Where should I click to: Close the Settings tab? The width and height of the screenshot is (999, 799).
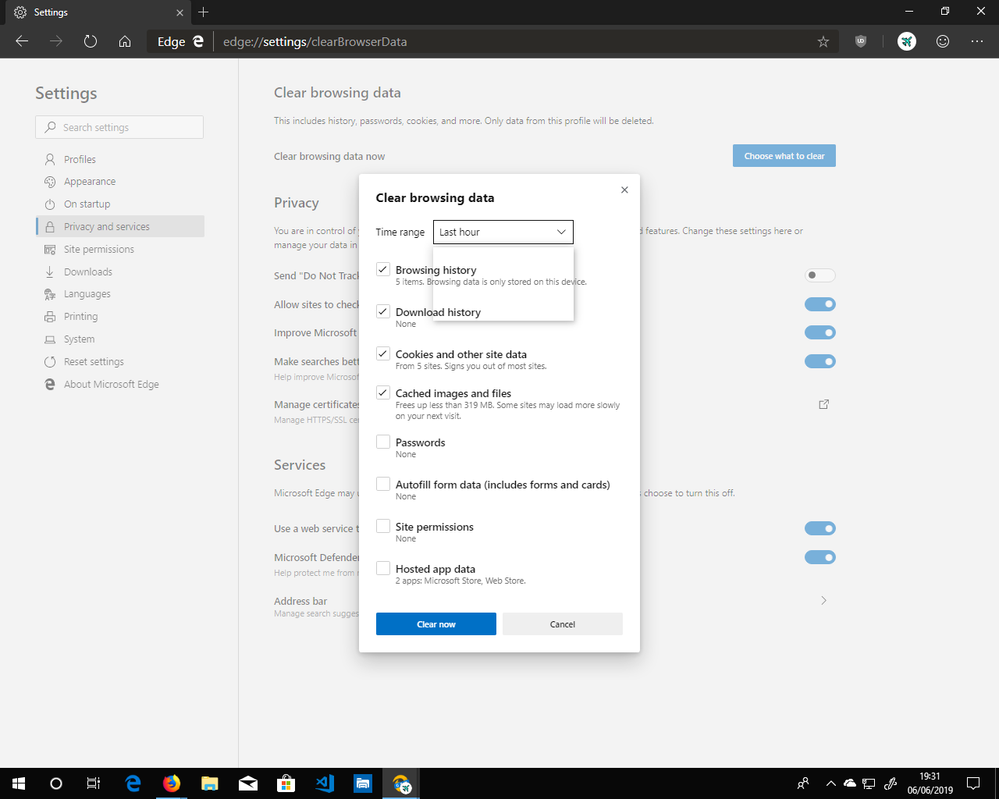[180, 12]
